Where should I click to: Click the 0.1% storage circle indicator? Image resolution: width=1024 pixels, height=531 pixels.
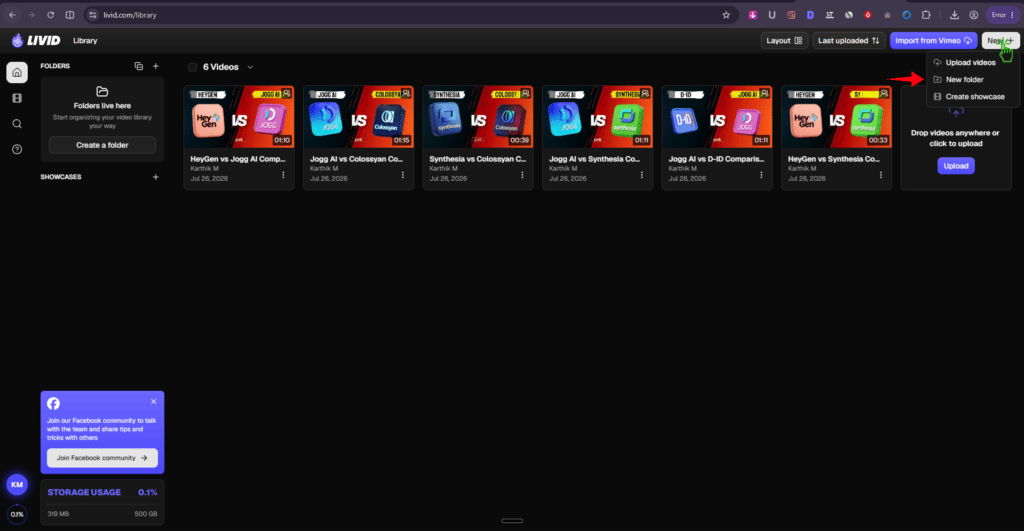(17, 514)
